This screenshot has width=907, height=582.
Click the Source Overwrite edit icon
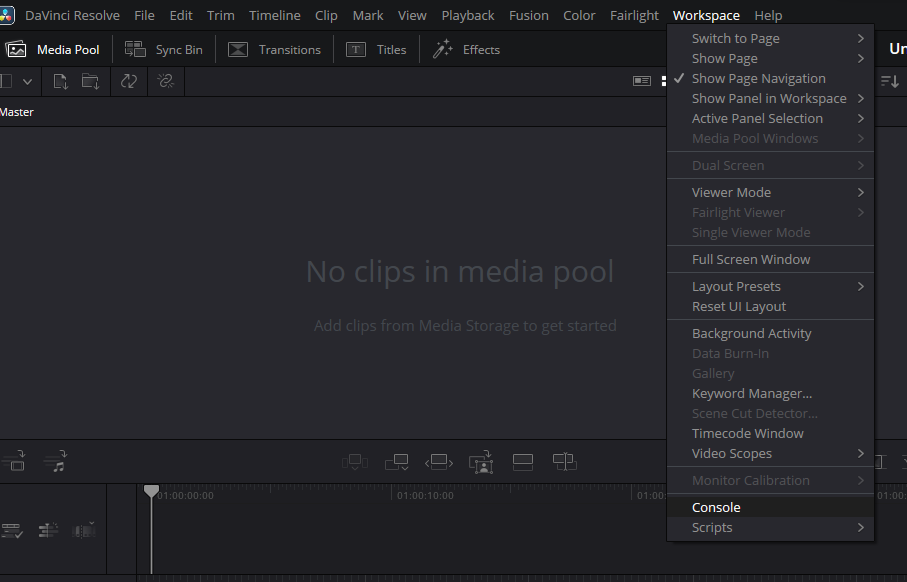564,462
